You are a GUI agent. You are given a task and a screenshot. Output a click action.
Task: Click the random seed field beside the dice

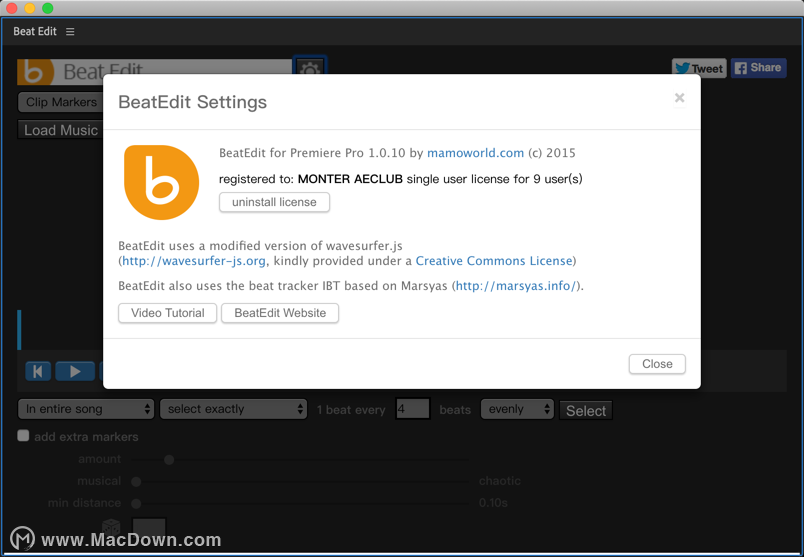[x=149, y=527]
